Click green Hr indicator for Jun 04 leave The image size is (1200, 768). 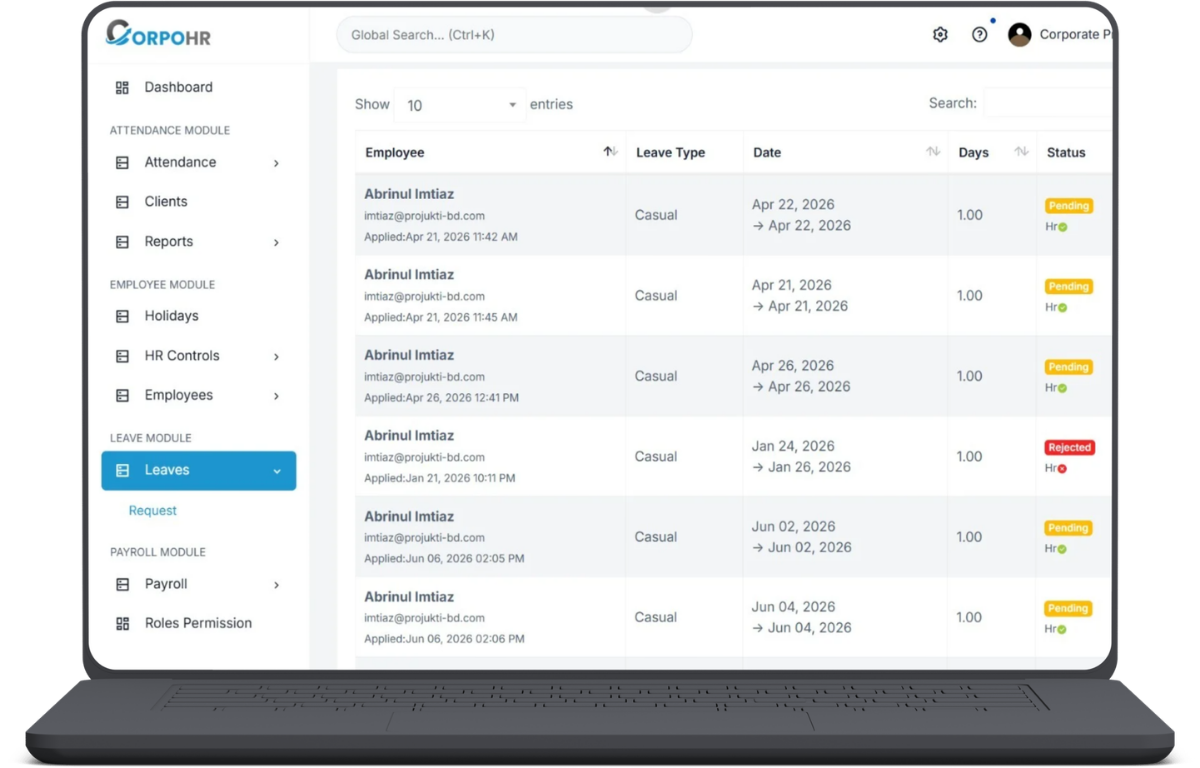pos(1062,629)
